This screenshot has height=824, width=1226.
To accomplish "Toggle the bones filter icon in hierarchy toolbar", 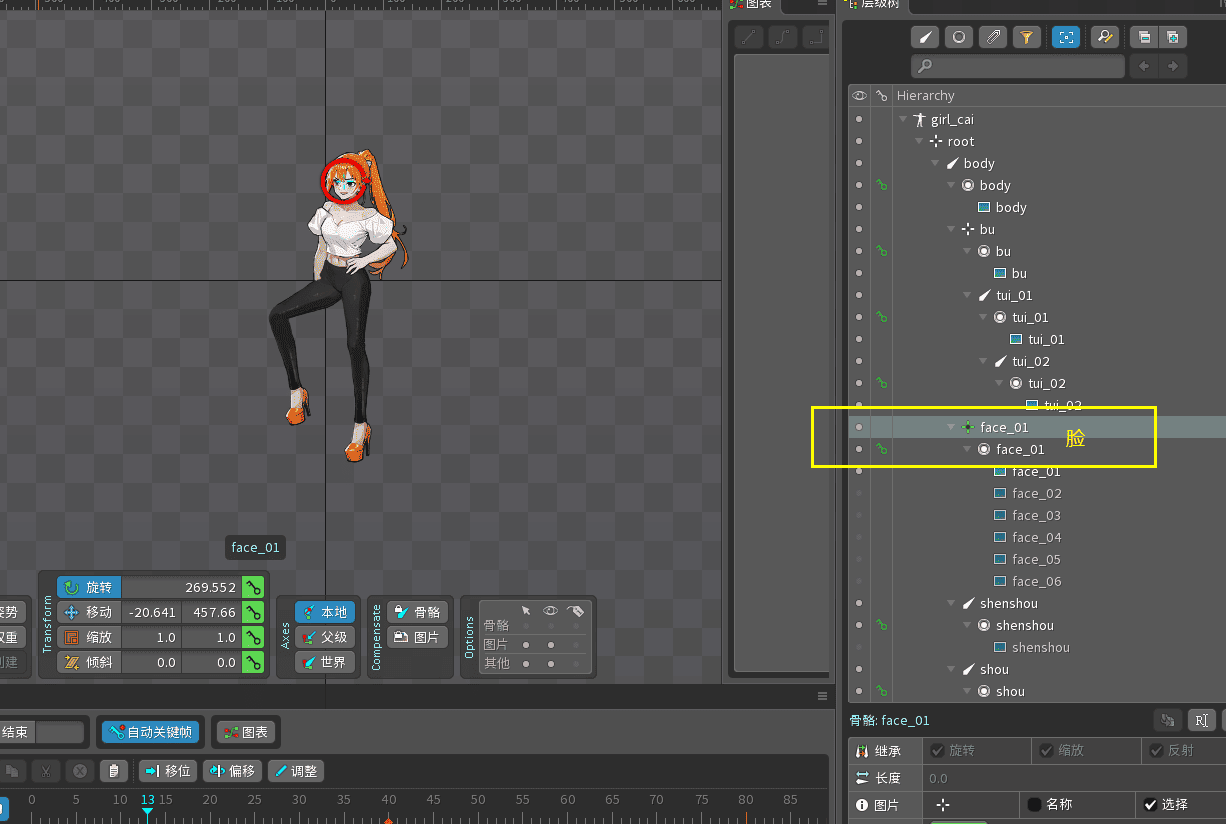I will [x=925, y=37].
